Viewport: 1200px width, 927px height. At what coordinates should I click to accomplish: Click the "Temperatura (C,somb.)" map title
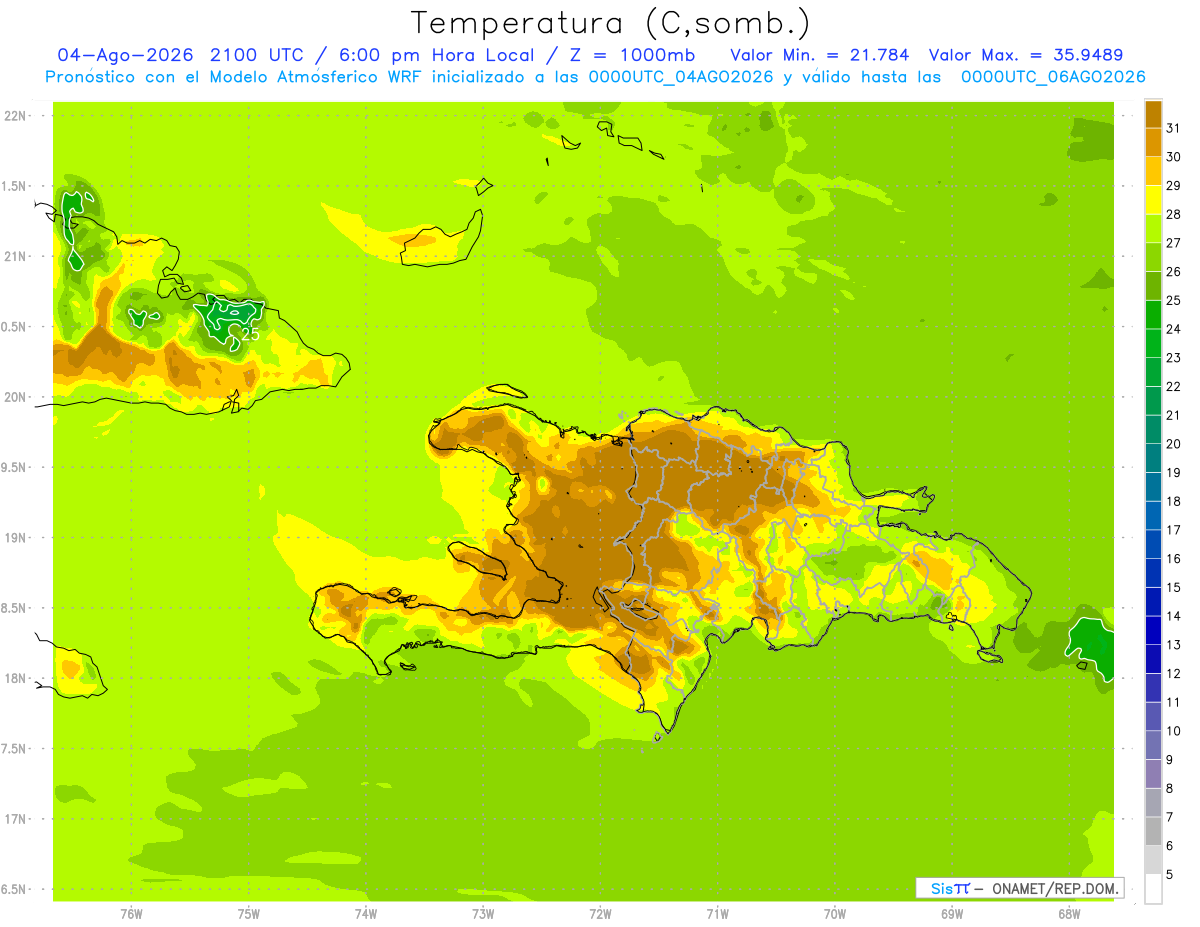tap(611, 24)
